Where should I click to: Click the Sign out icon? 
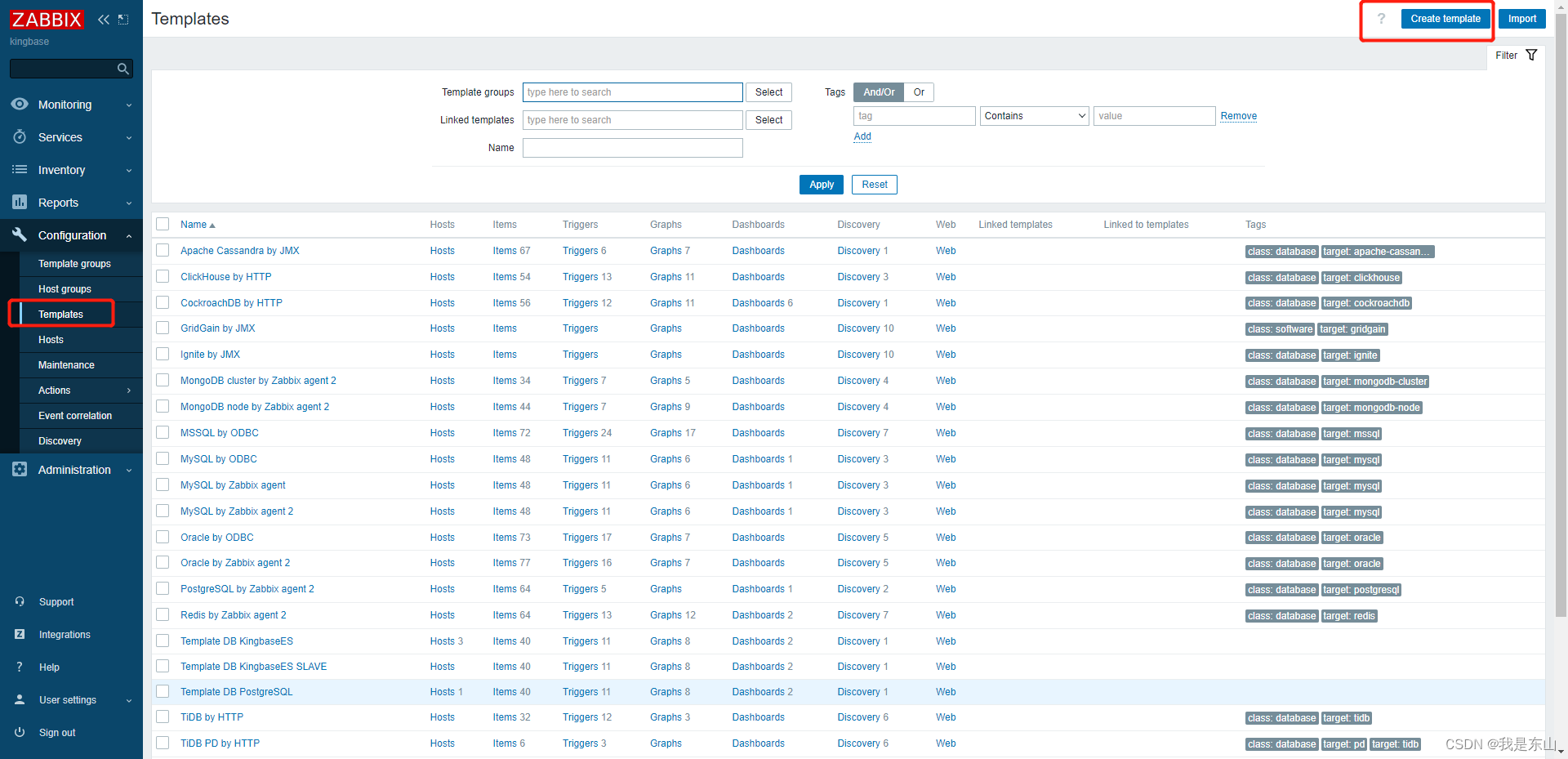[x=20, y=732]
